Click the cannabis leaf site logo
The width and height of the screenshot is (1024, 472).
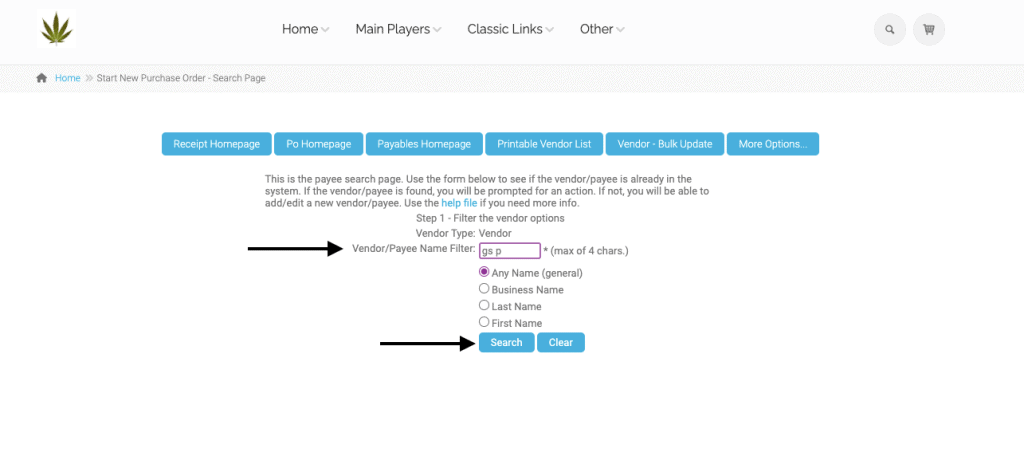click(56, 29)
